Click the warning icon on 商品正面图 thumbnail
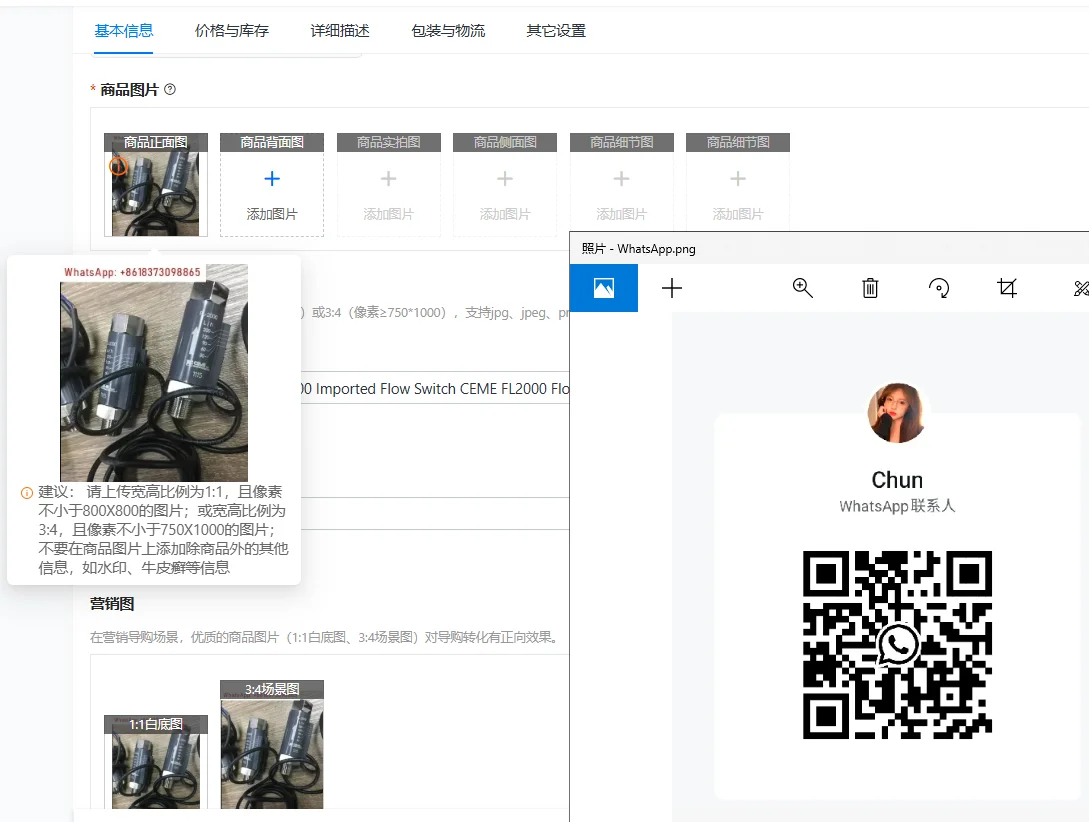Screen dimensions: 1089x822 [x=119, y=165]
